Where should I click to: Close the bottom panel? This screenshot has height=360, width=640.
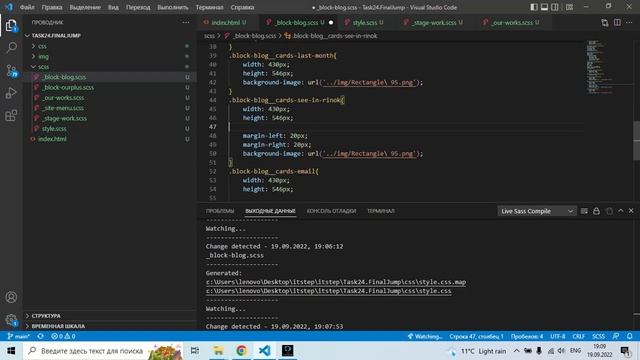631,211
